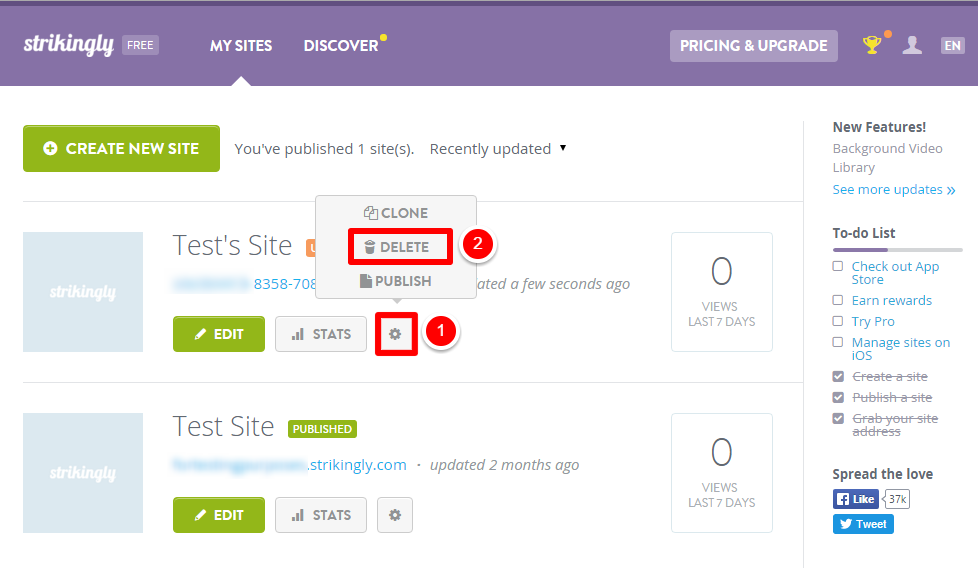Open the views box for Test Site
The image size is (978, 568).
[x=722, y=473]
